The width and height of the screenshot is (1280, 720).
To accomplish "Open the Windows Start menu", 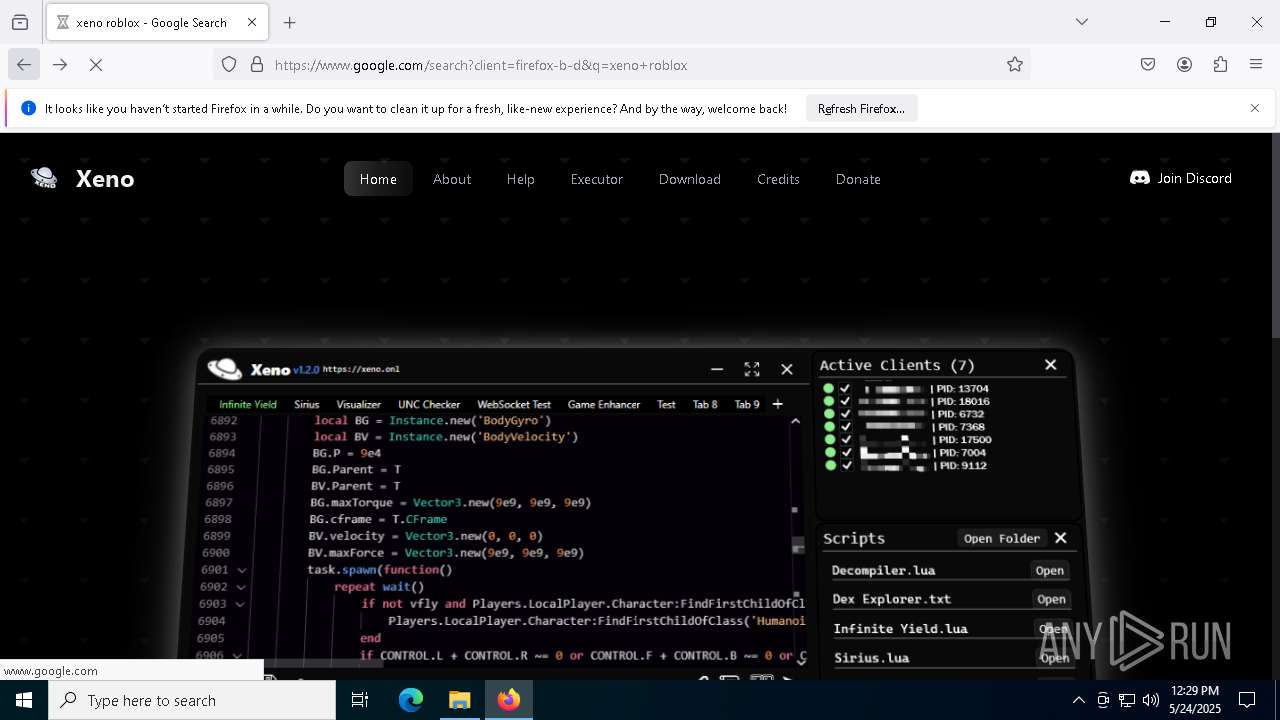I will point(24,700).
